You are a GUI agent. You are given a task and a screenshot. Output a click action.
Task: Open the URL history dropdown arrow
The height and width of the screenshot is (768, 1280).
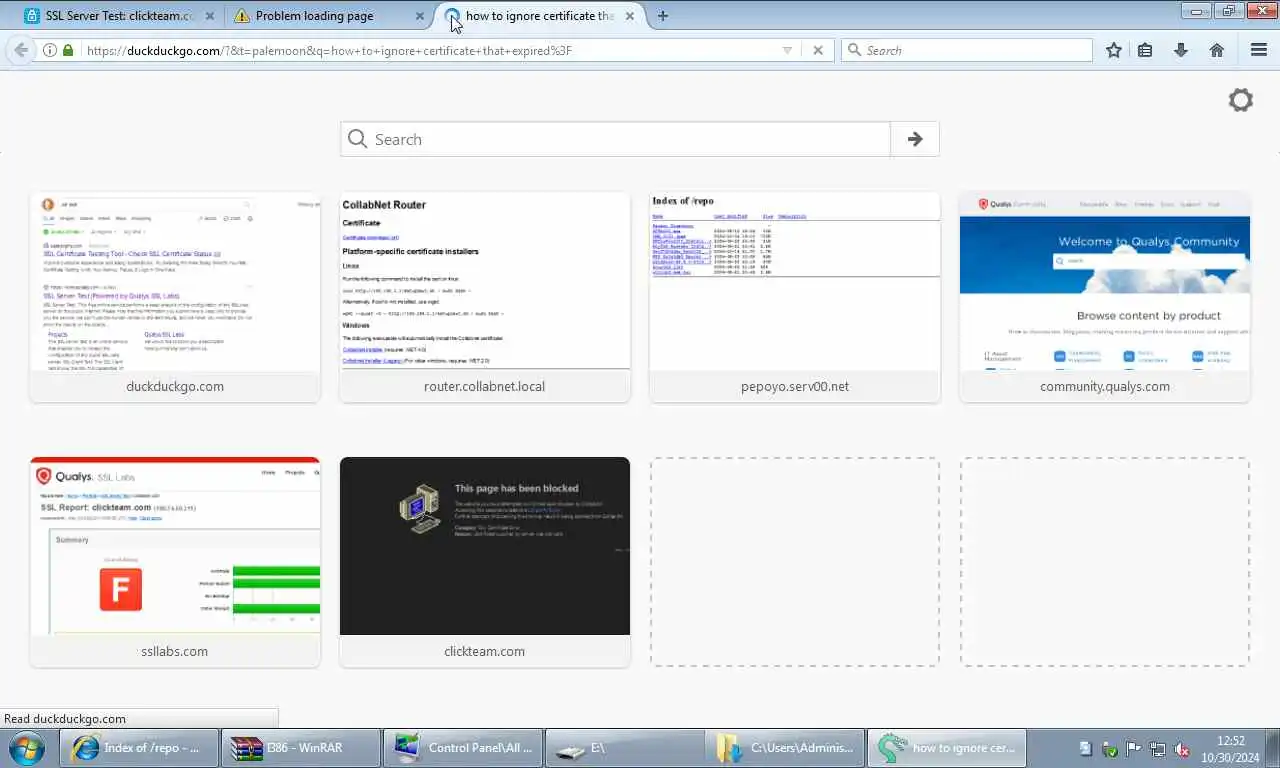pyautogui.click(x=787, y=50)
